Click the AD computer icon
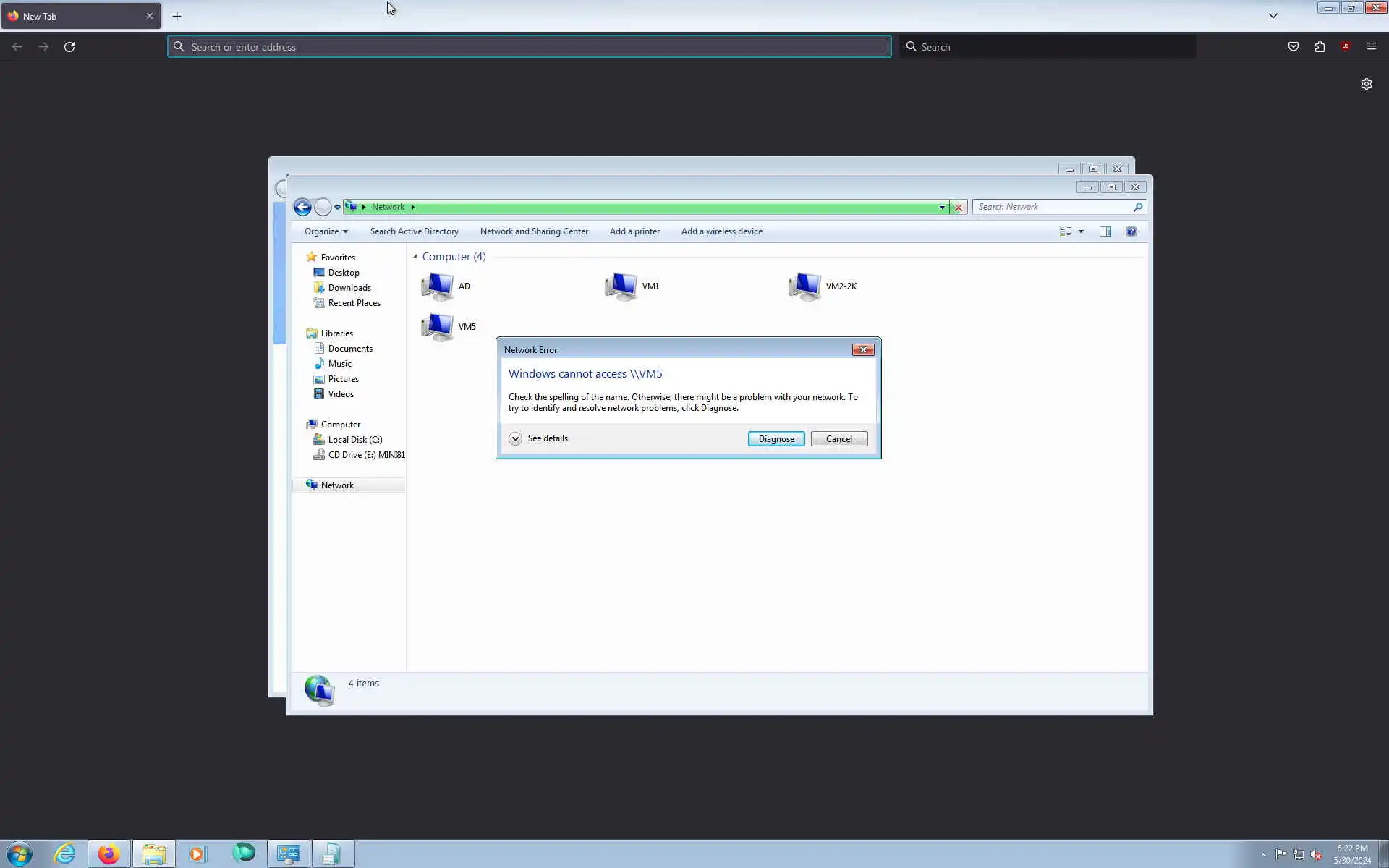This screenshot has height=868, width=1389. tap(438, 286)
